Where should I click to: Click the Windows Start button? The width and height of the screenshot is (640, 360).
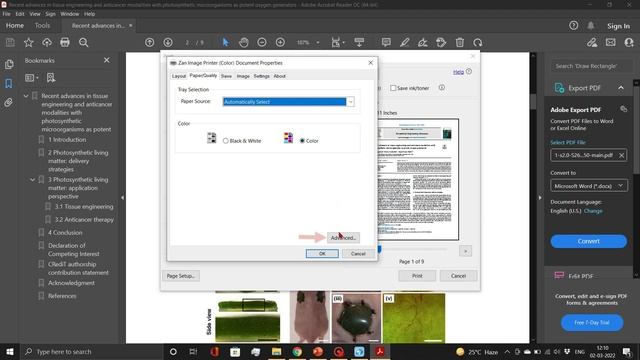click(10, 351)
